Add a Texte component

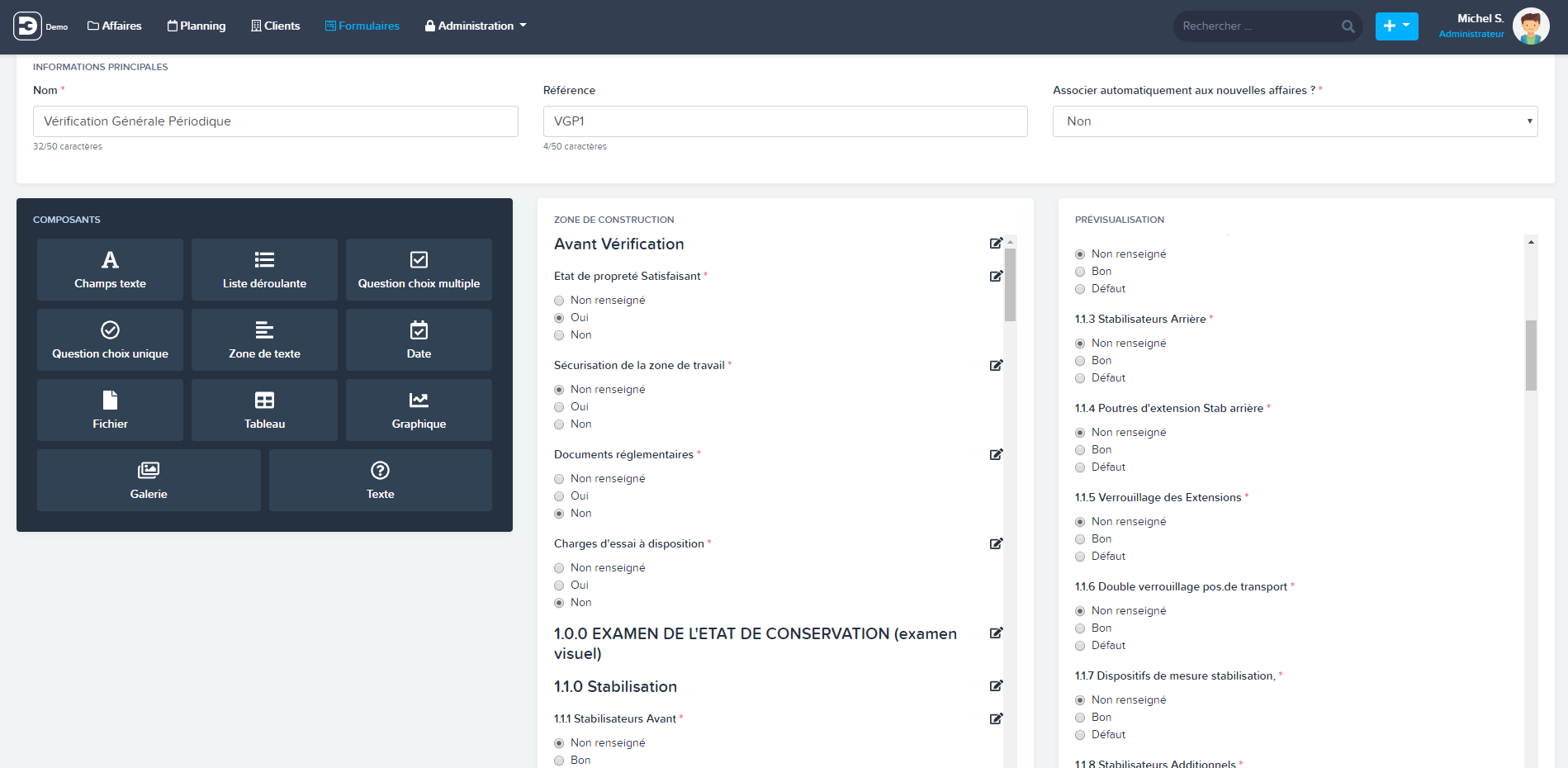pyautogui.click(x=381, y=480)
